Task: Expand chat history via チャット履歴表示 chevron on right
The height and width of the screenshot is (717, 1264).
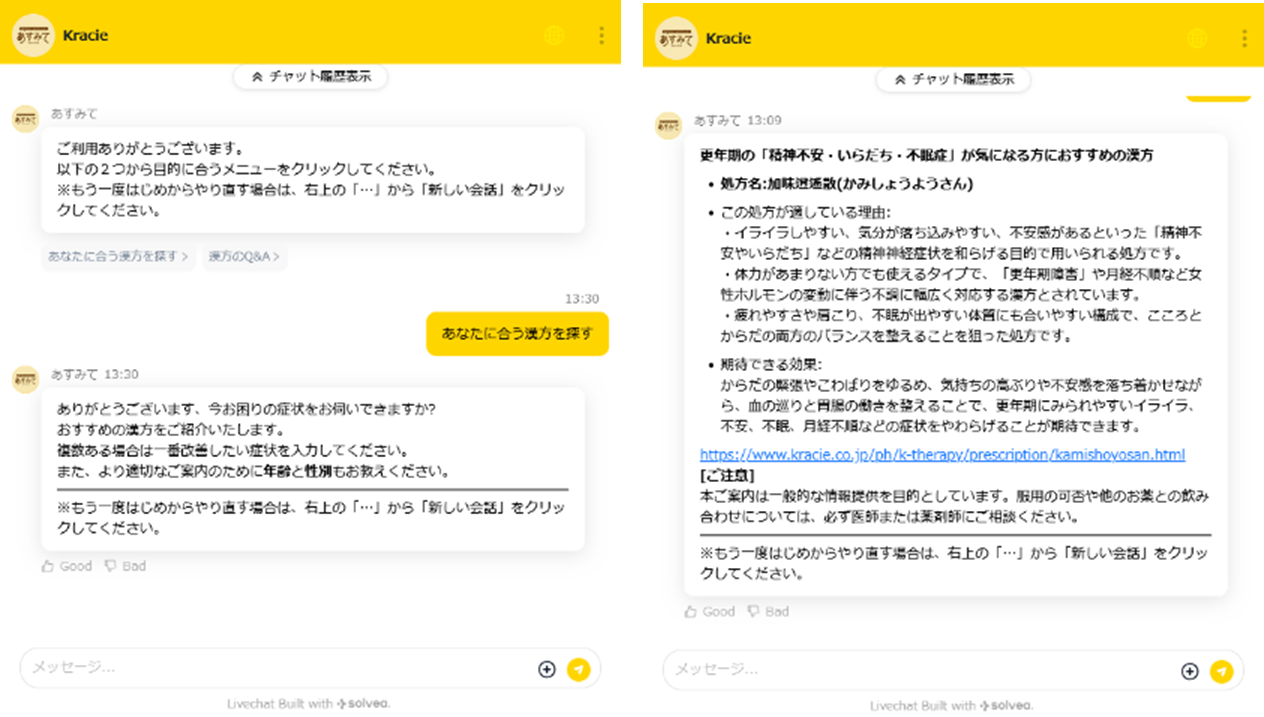Action: coord(952,79)
